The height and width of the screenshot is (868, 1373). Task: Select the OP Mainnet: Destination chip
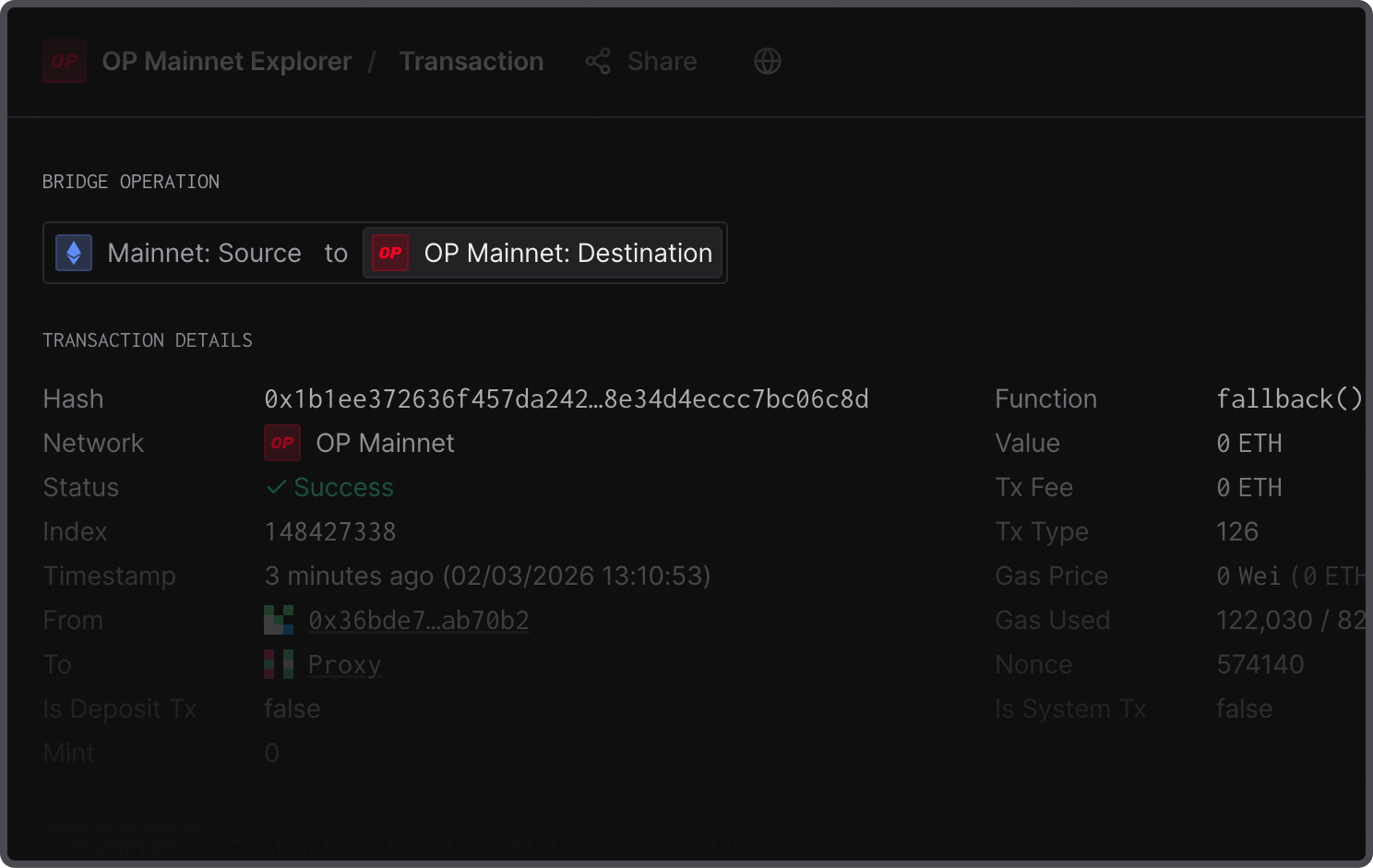point(543,253)
